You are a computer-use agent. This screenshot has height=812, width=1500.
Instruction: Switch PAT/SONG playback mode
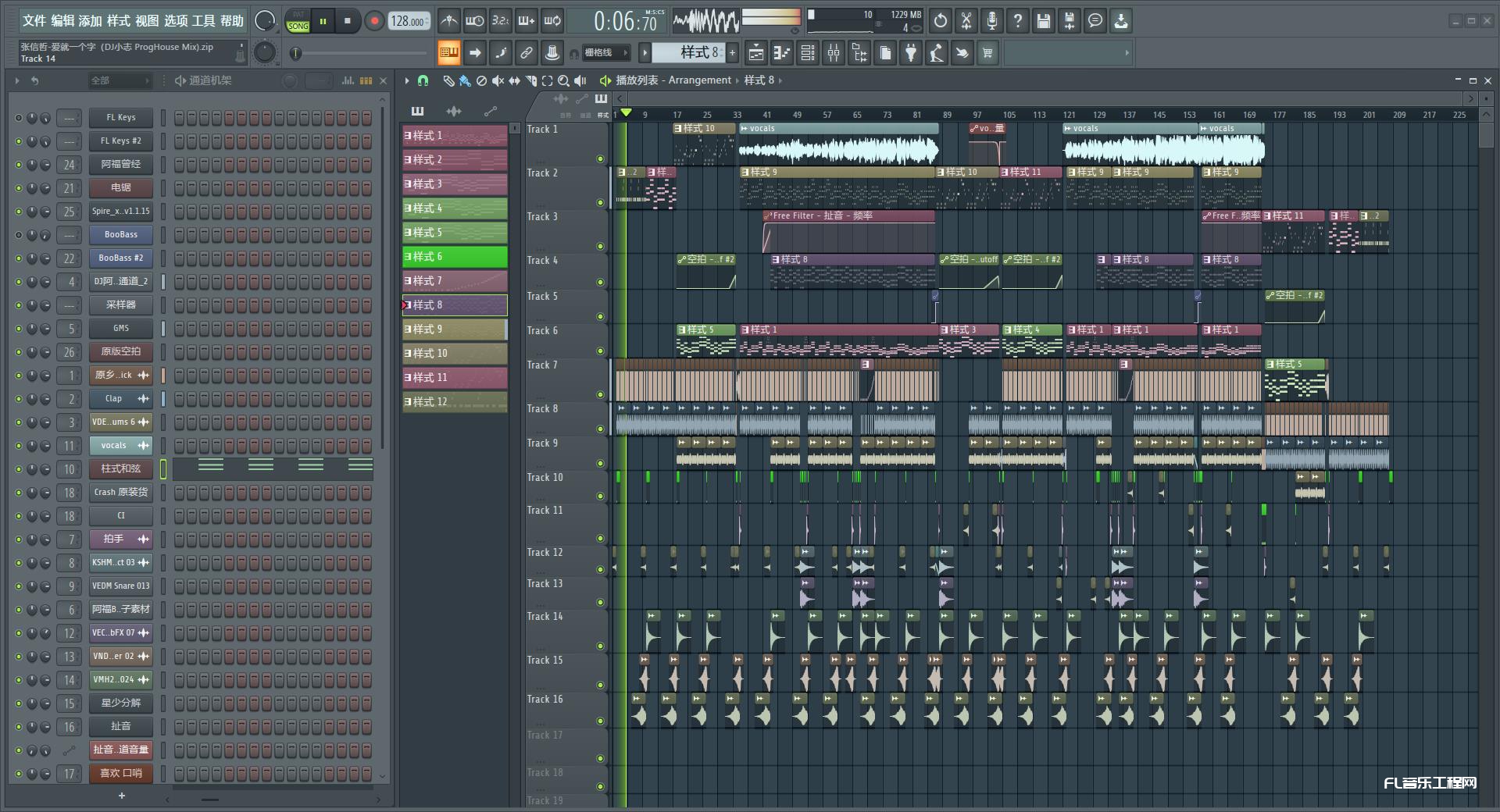(298, 21)
